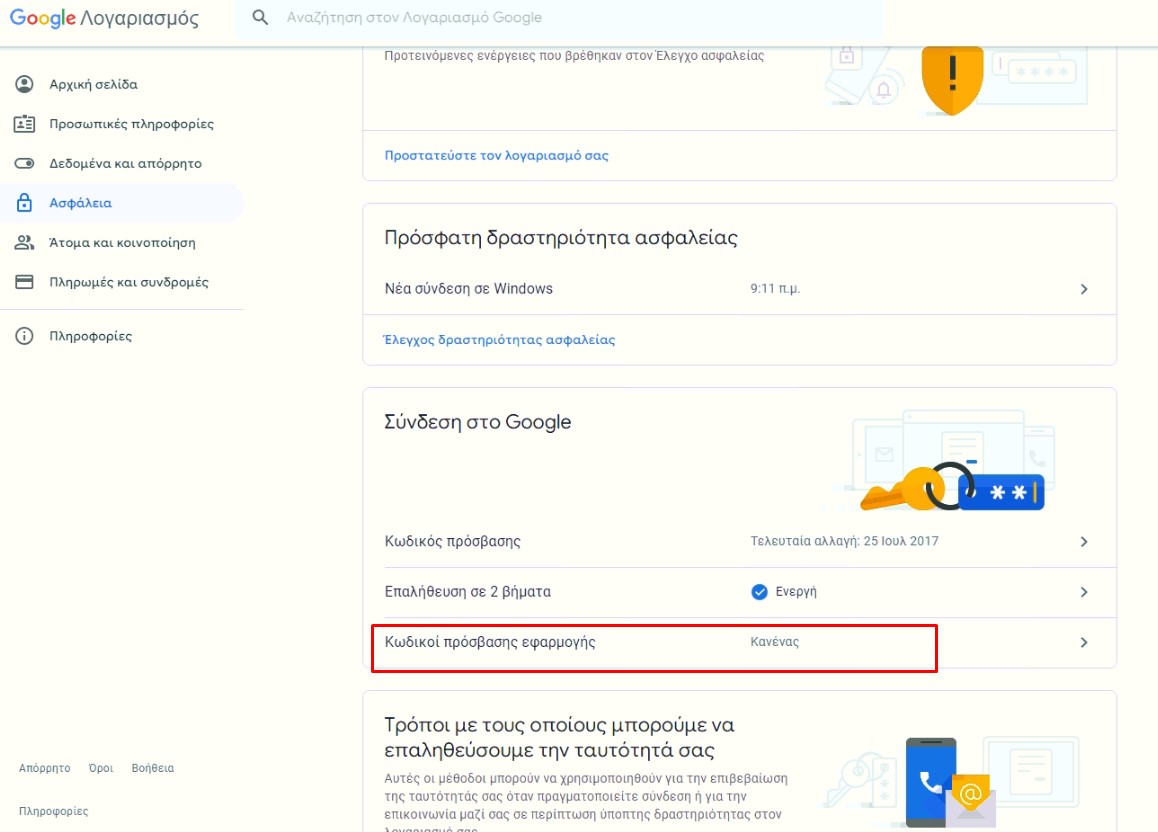Click the Αρχική σελίδα profile icon

point(24,84)
